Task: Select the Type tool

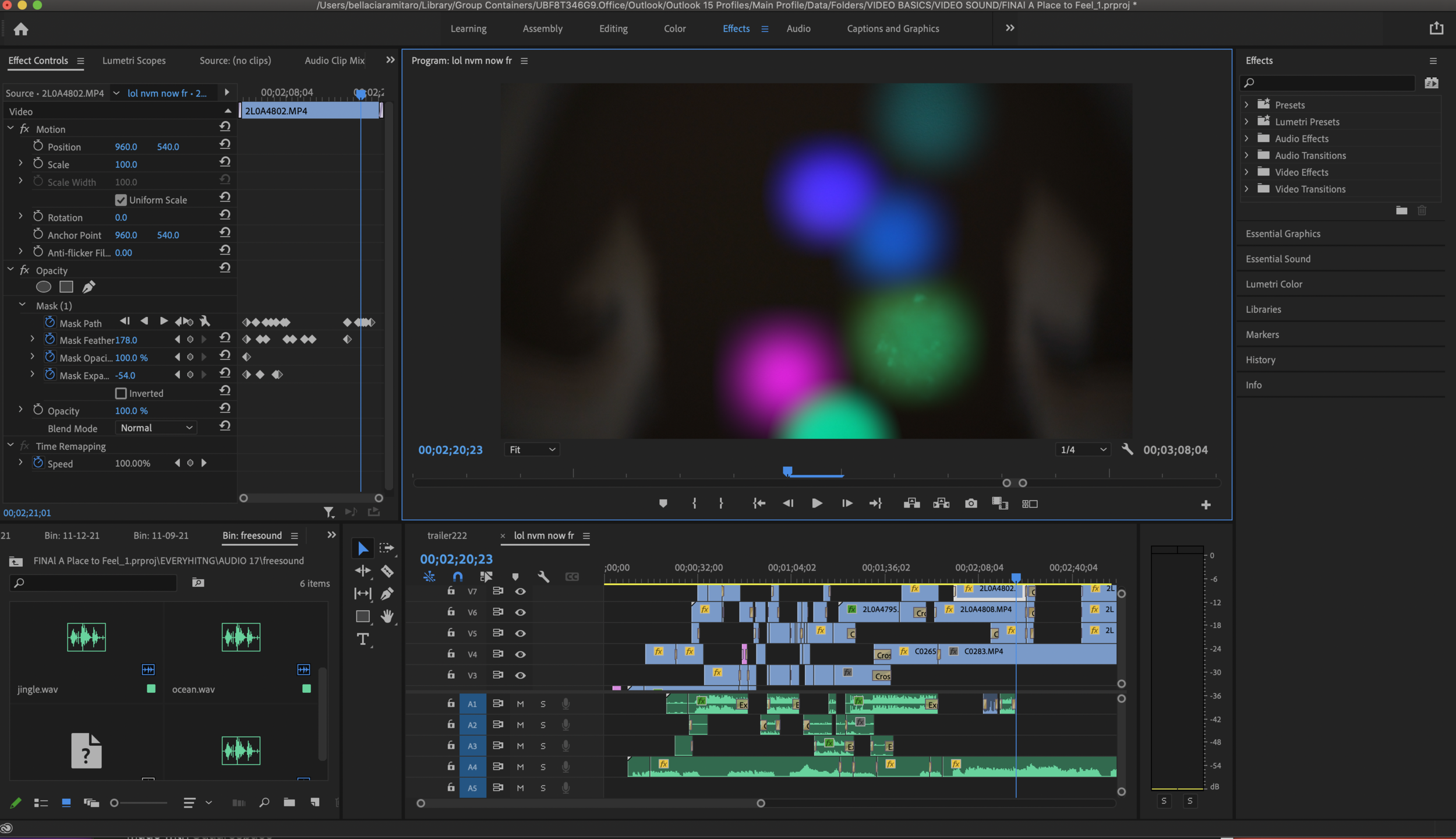Action: pos(363,639)
